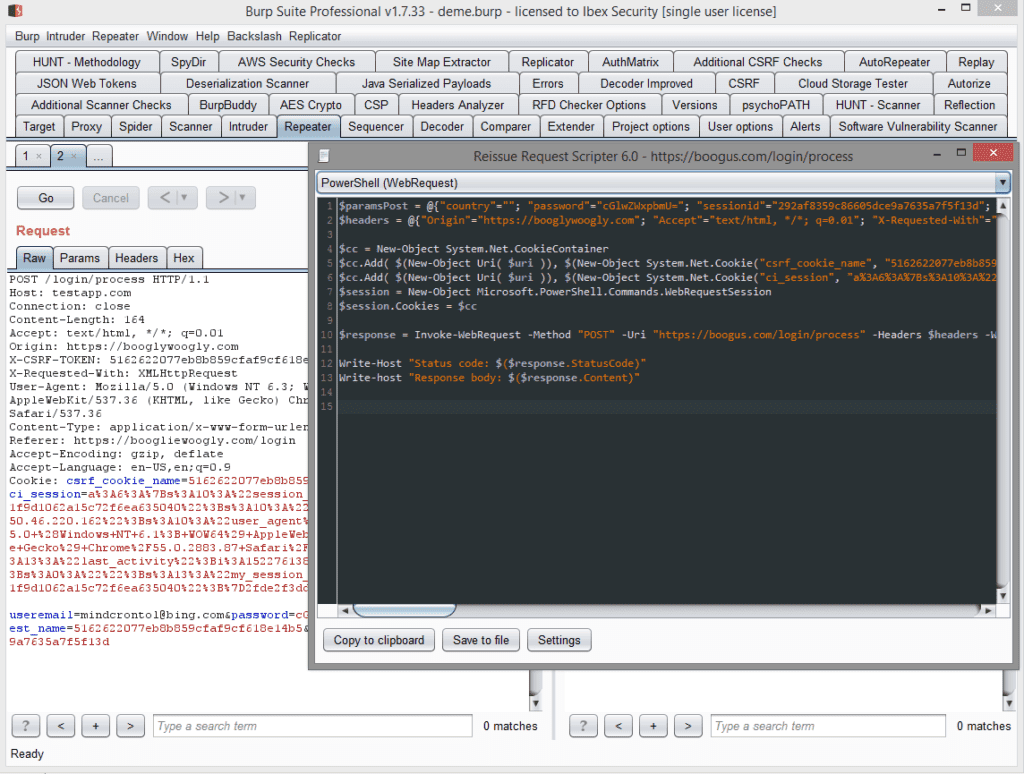Switch to the Scanner tab
Screen dimensions: 1024x774
click(191, 127)
